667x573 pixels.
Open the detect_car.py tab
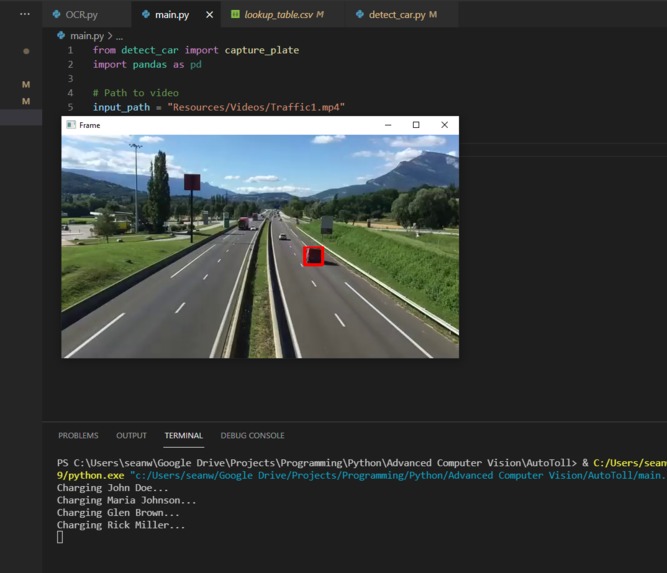coord(402,14)
